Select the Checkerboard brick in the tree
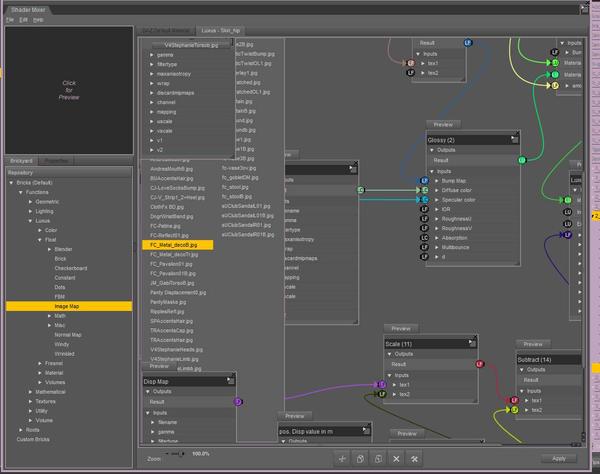600x474 pixels. point(71,268)
